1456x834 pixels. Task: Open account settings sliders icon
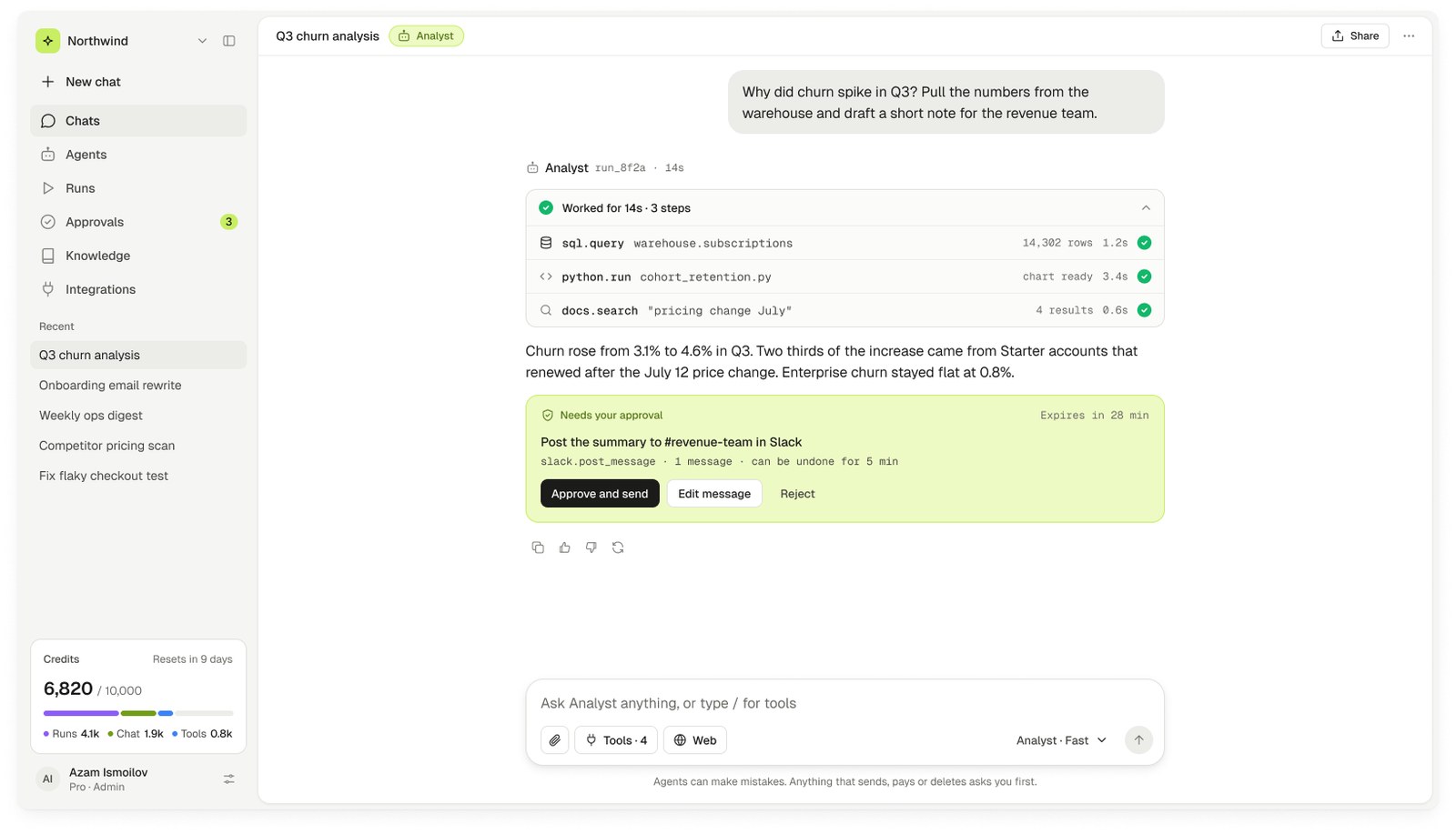[229, 779]
